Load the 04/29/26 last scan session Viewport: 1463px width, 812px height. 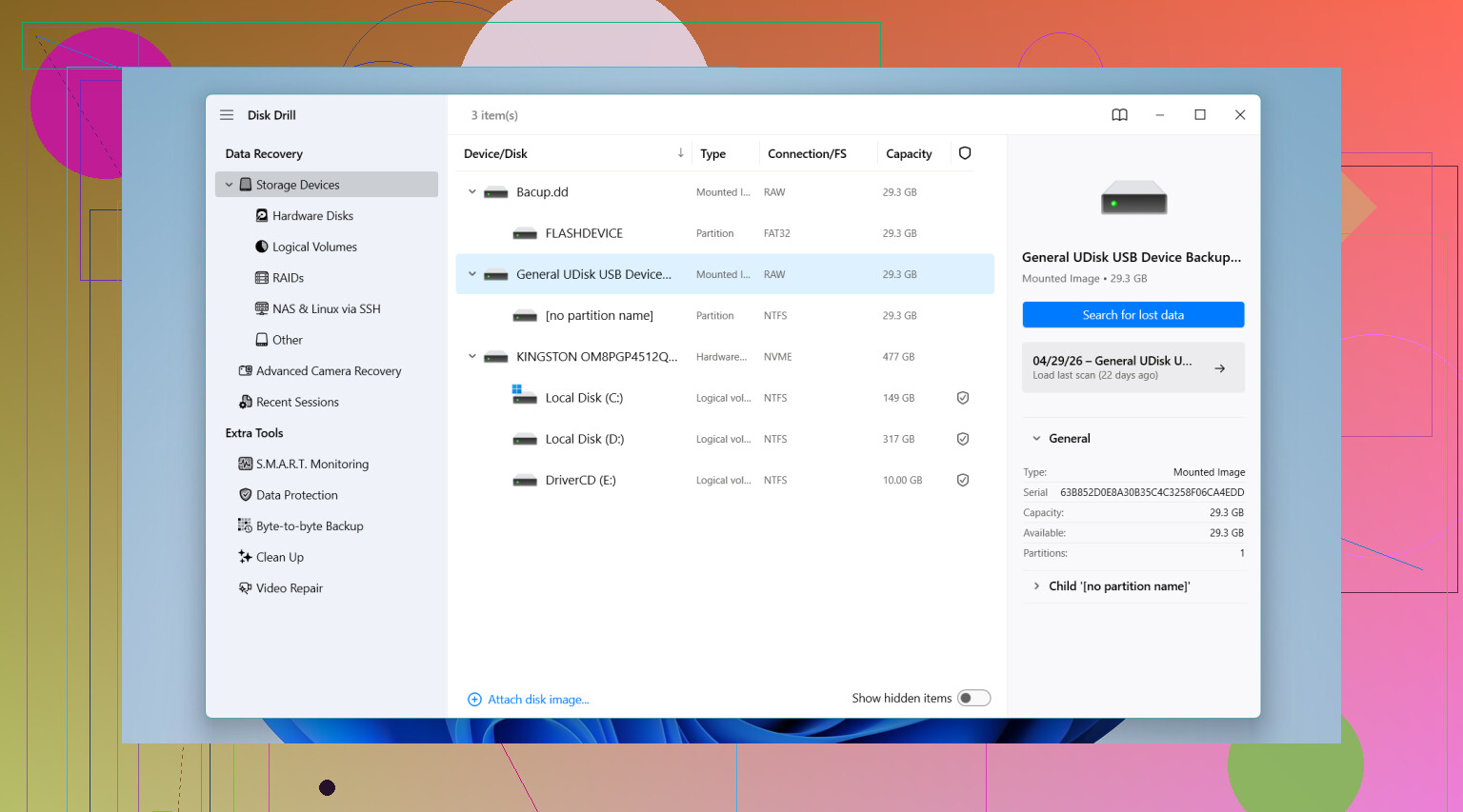click(1132, 367)
